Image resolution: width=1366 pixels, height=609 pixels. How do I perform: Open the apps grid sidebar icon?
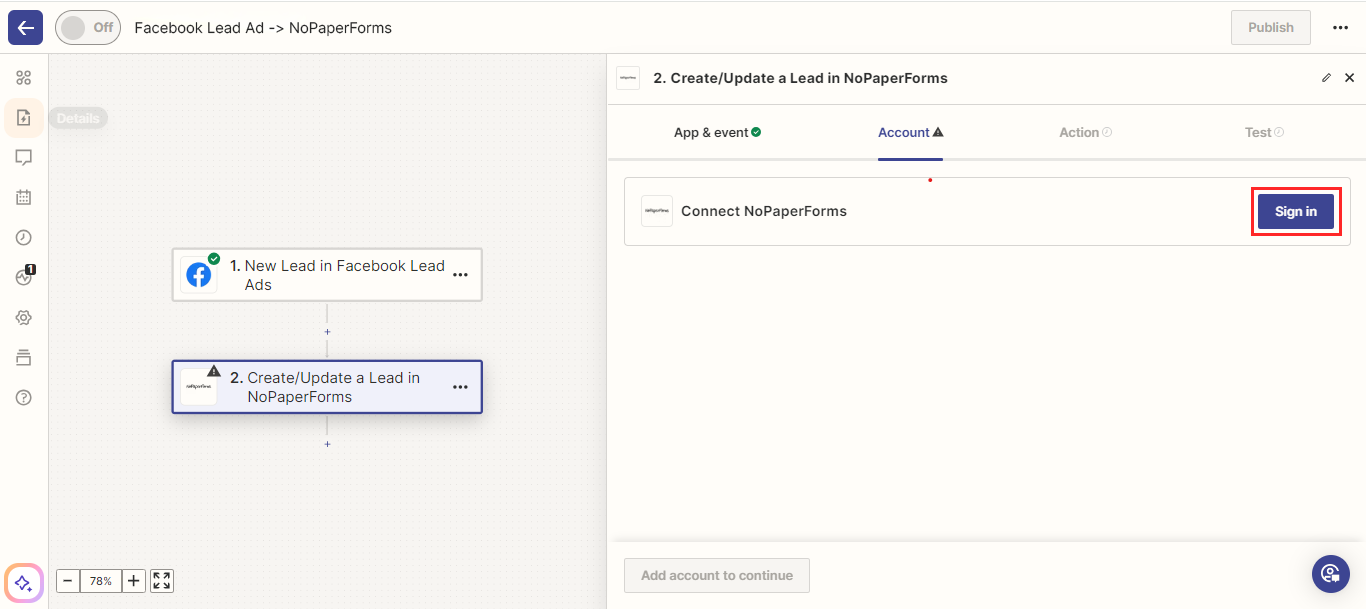[x=24, y=78]
